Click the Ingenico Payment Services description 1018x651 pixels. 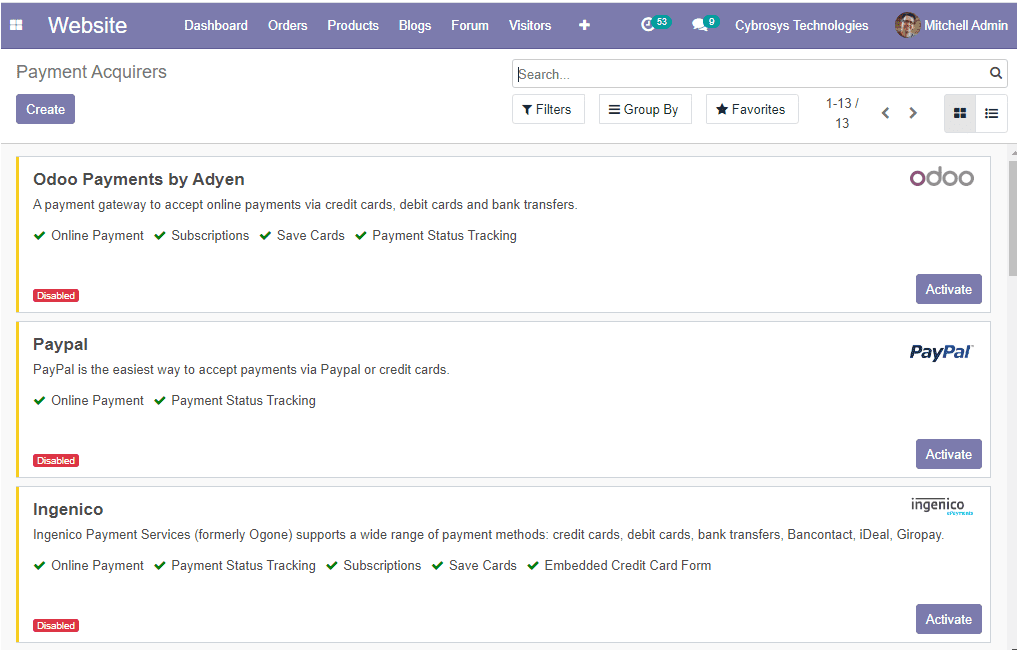point(488,534)
